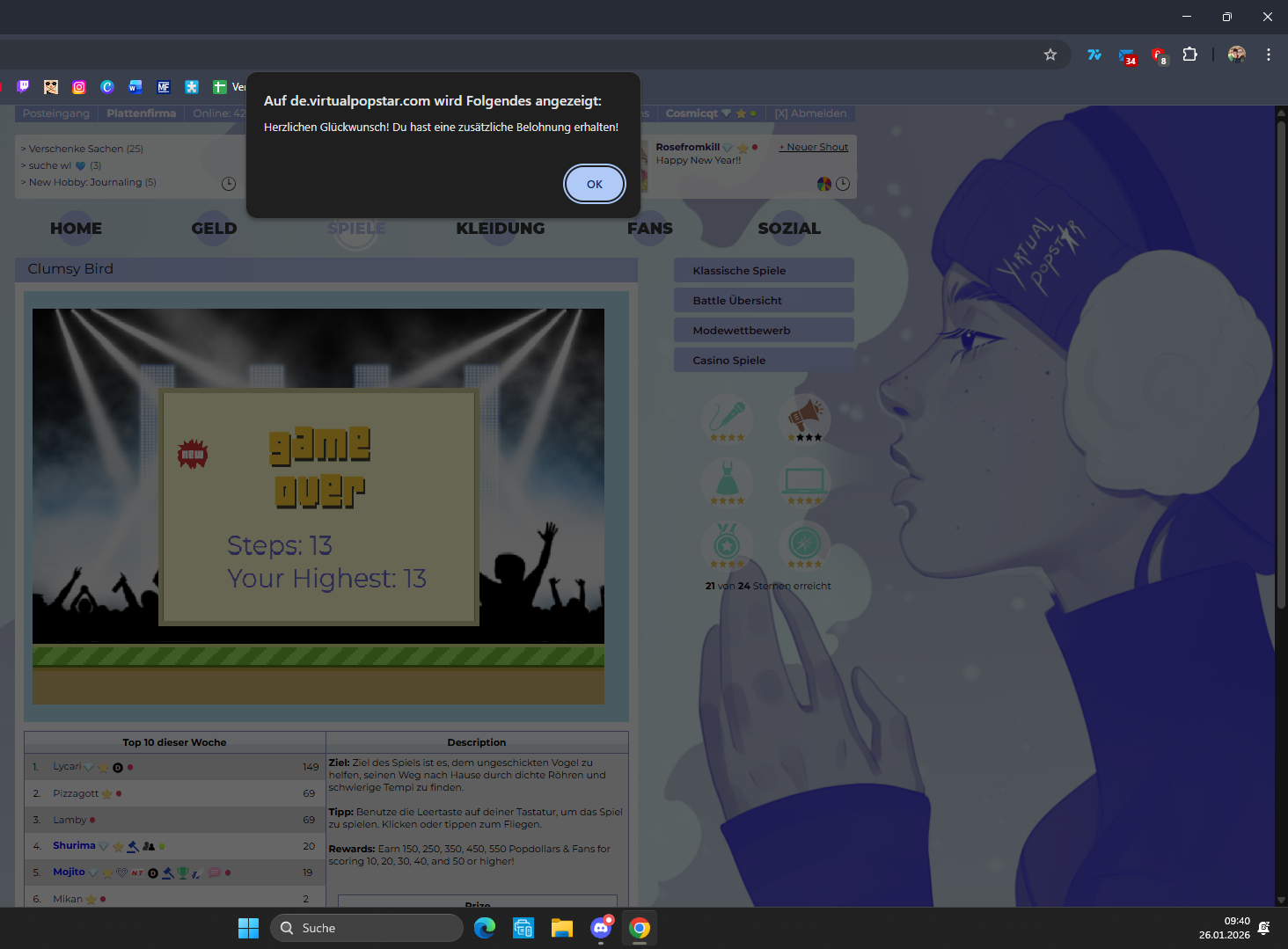Open the Cosmicqt profile link
The image size is (1288, 949).
[x=692, y=113]
